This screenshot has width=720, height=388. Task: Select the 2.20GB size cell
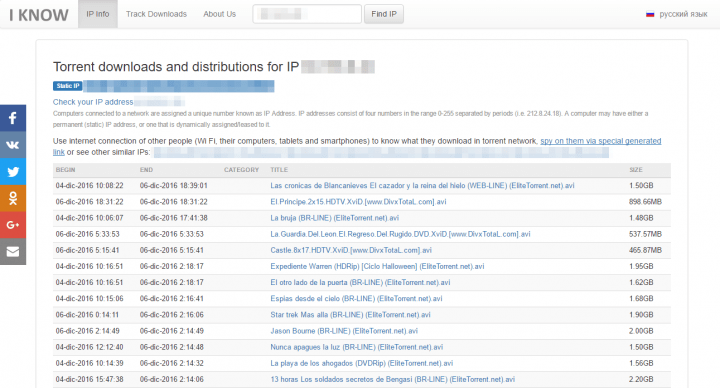point(641,379)
